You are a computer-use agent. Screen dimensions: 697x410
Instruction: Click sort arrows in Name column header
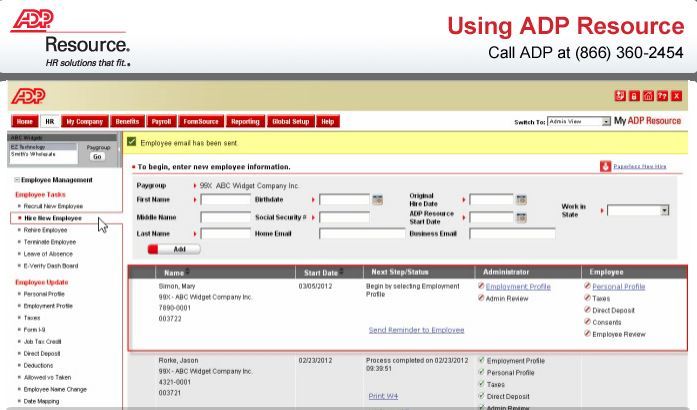tap(188, 271)
